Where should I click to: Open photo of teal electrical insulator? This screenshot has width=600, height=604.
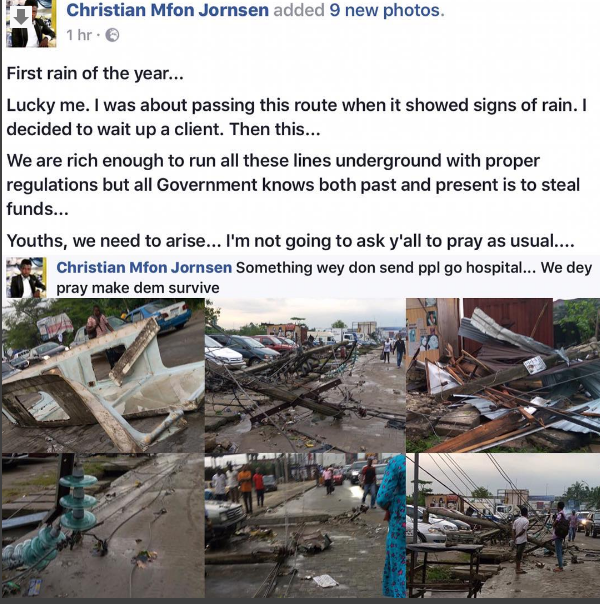[103, 525]
